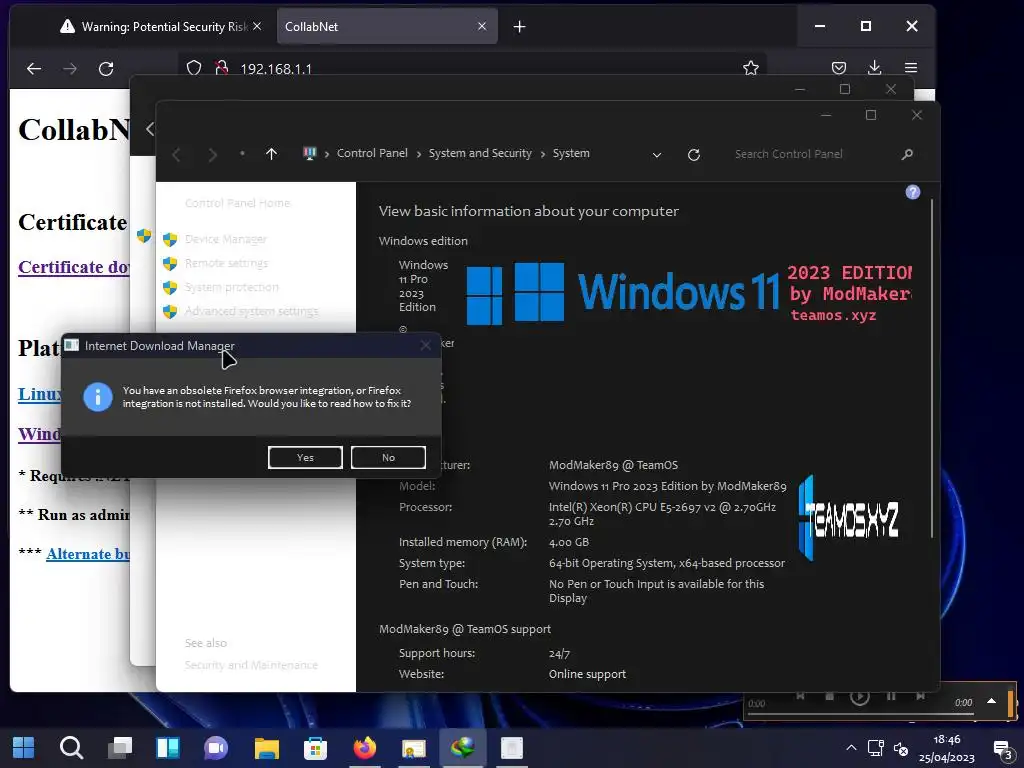Click stop on the mini media player

tap(829, 696)
